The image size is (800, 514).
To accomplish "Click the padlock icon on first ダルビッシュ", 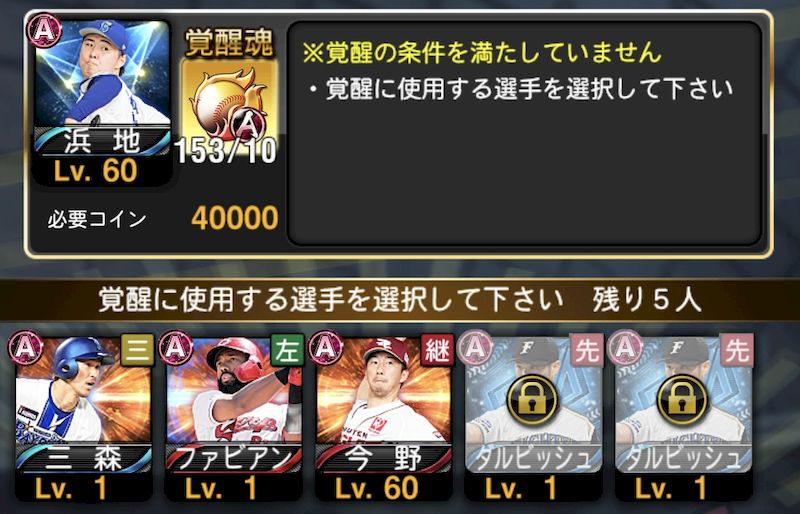I will [532, 399].
